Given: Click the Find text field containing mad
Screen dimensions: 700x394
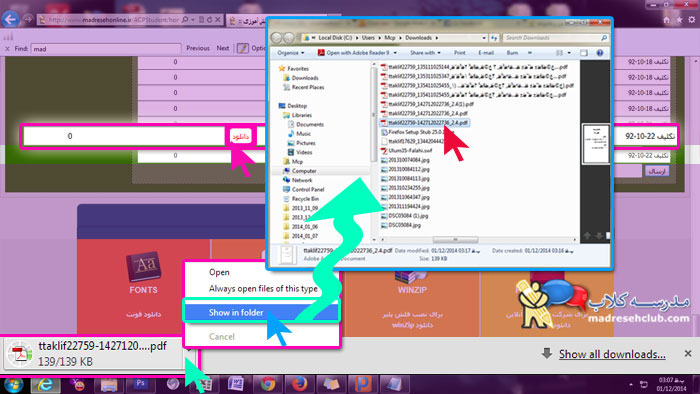Looking at the screenshot, I should point(106,49).
